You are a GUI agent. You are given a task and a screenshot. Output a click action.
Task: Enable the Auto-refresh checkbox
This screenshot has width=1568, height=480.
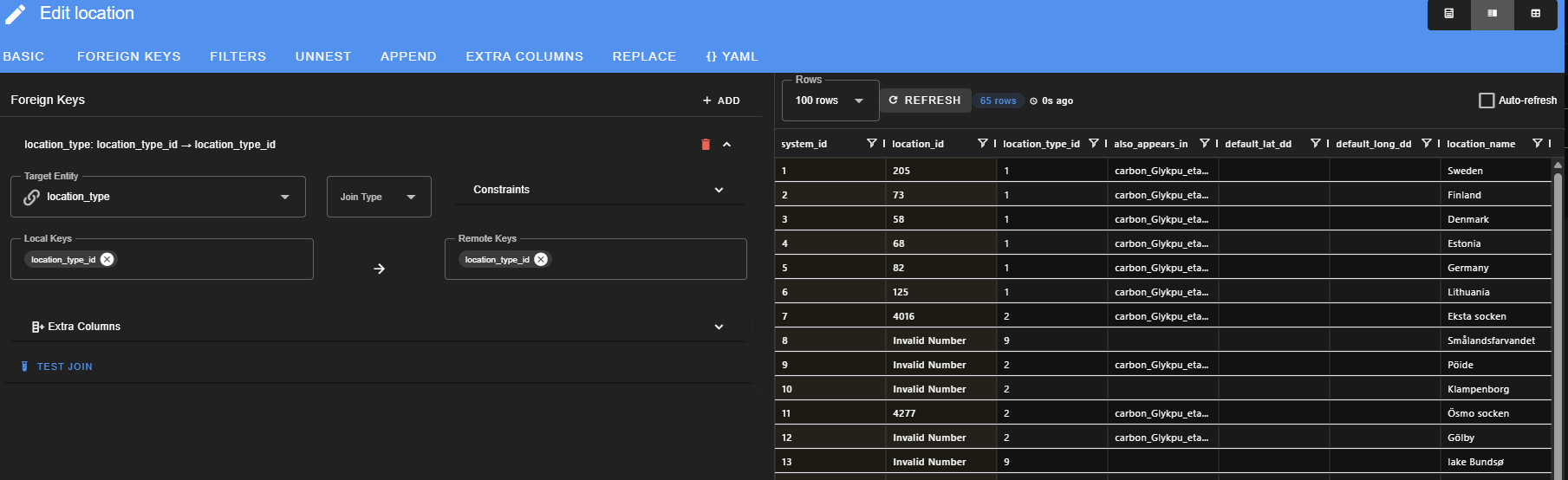coord(1487,101)
